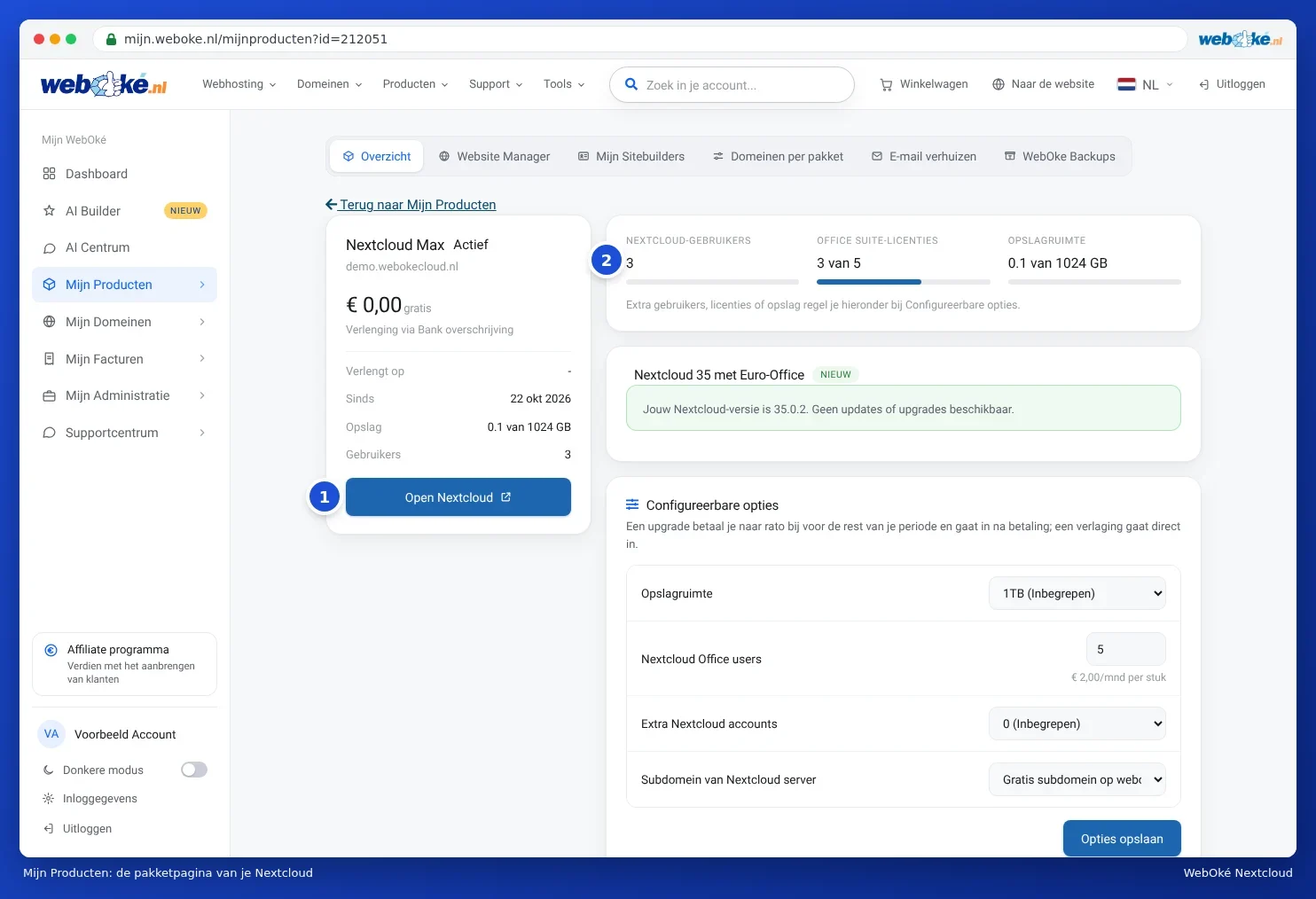Click the WebOké logo in the header
This screenshot has height=899, width=1316.
(104, 84)
